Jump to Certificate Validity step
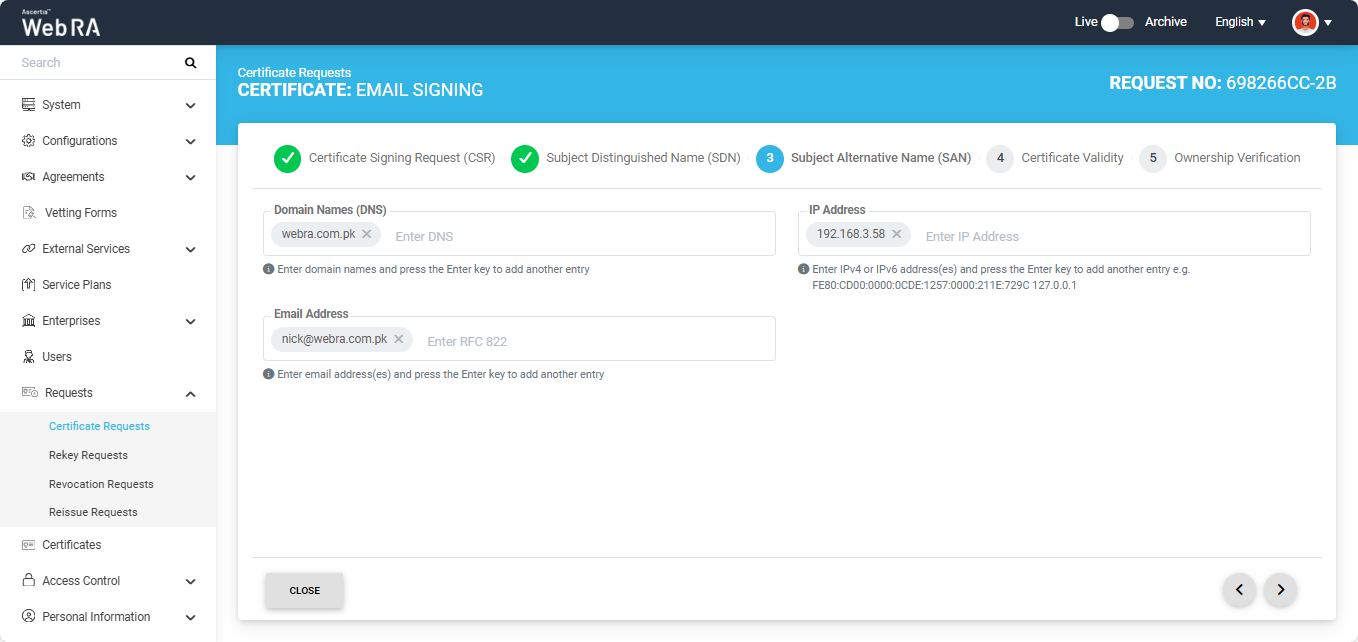Image resolution: width=1358 pixels, height=642 pixels. click(1055, 158)
